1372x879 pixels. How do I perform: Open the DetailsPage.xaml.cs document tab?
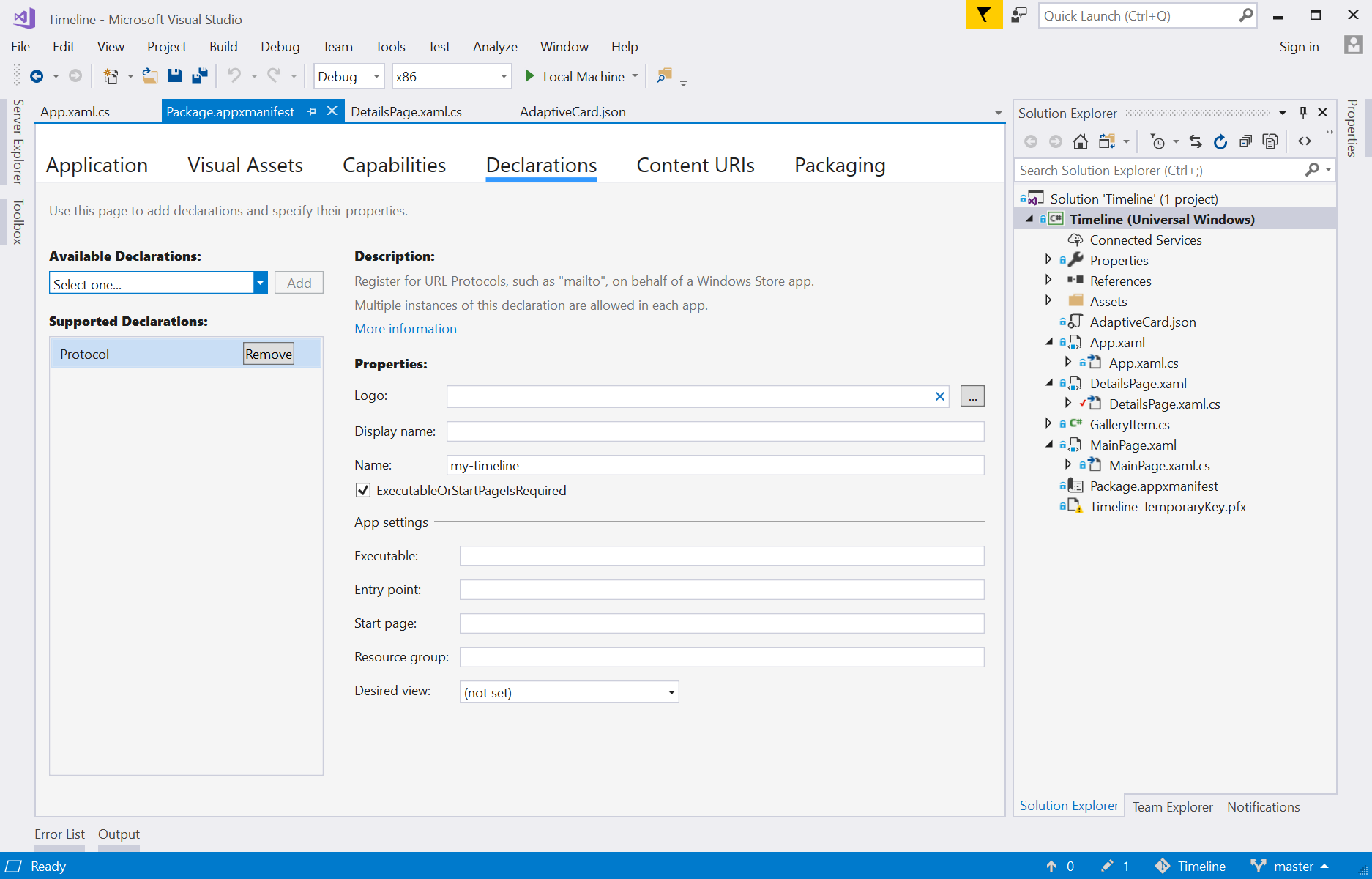406,111
